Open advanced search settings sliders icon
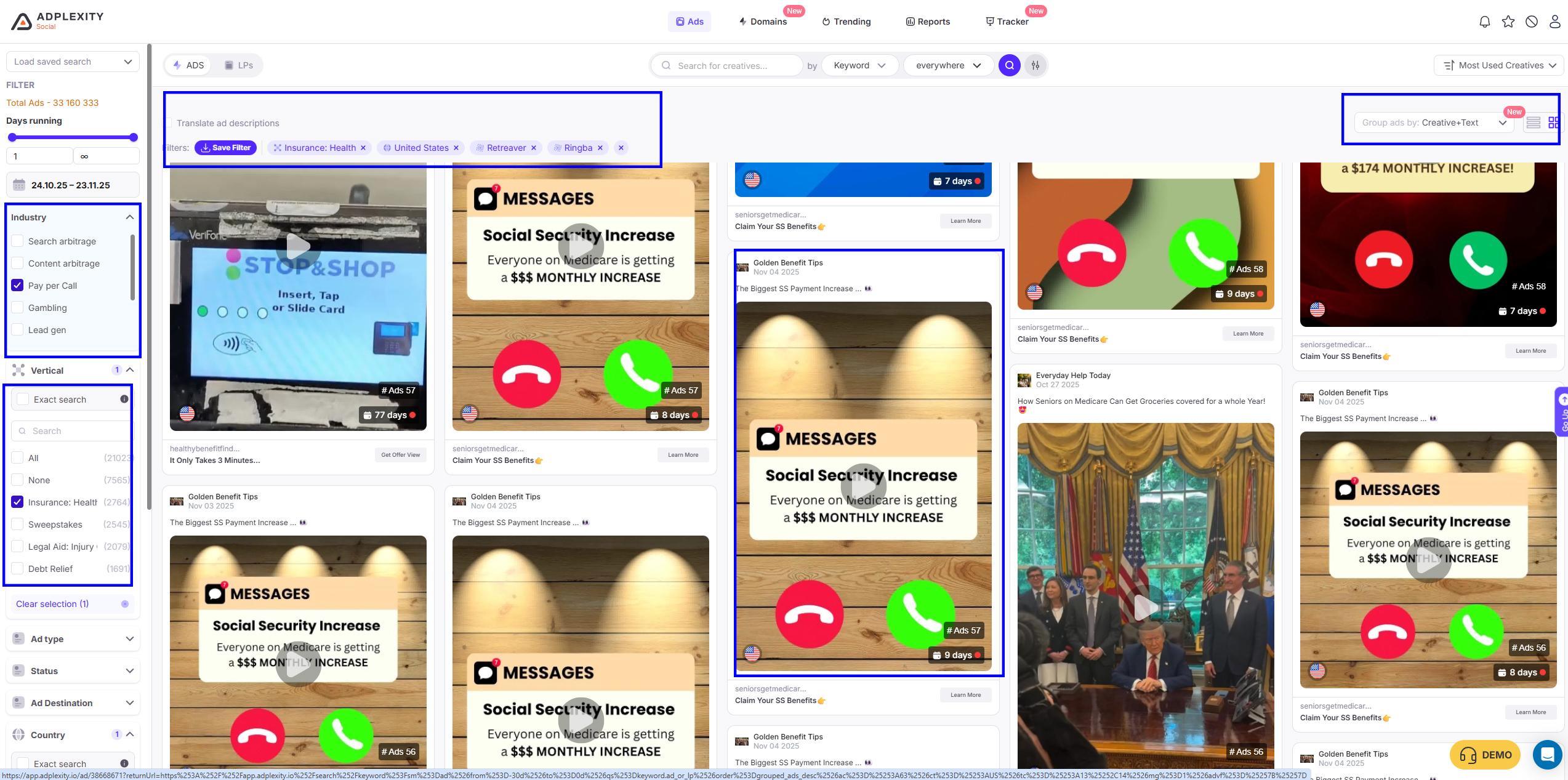1568x780 pixels. (x=1035, y=65)
